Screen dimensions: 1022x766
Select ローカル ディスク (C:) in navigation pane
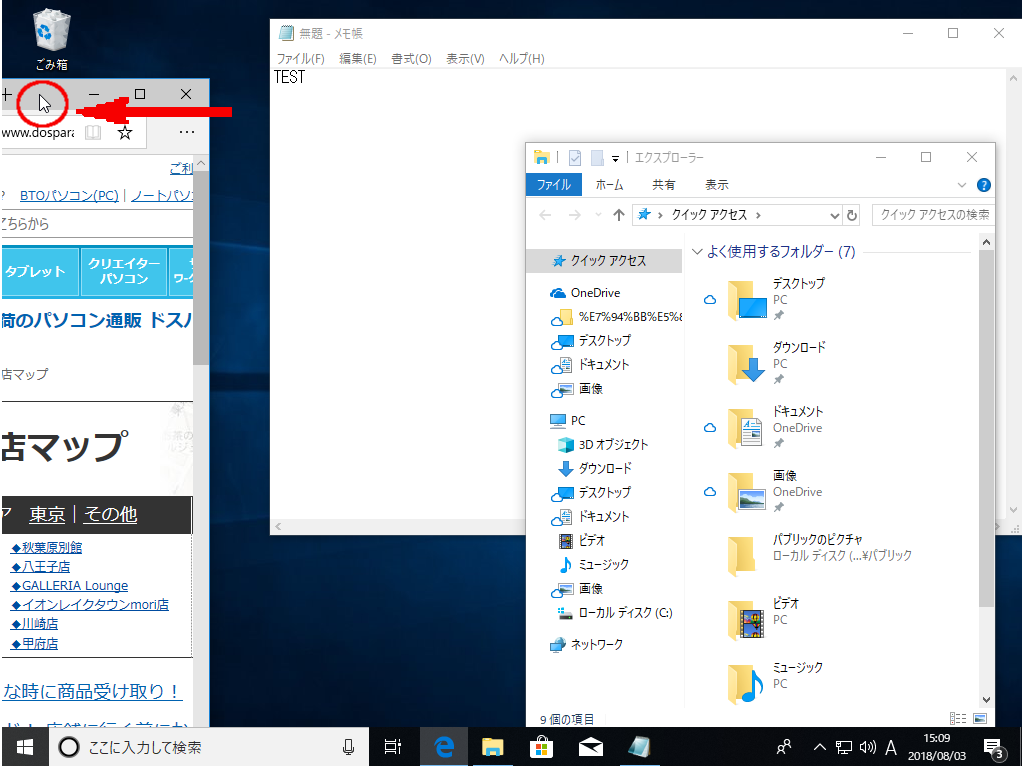[615, 613]
